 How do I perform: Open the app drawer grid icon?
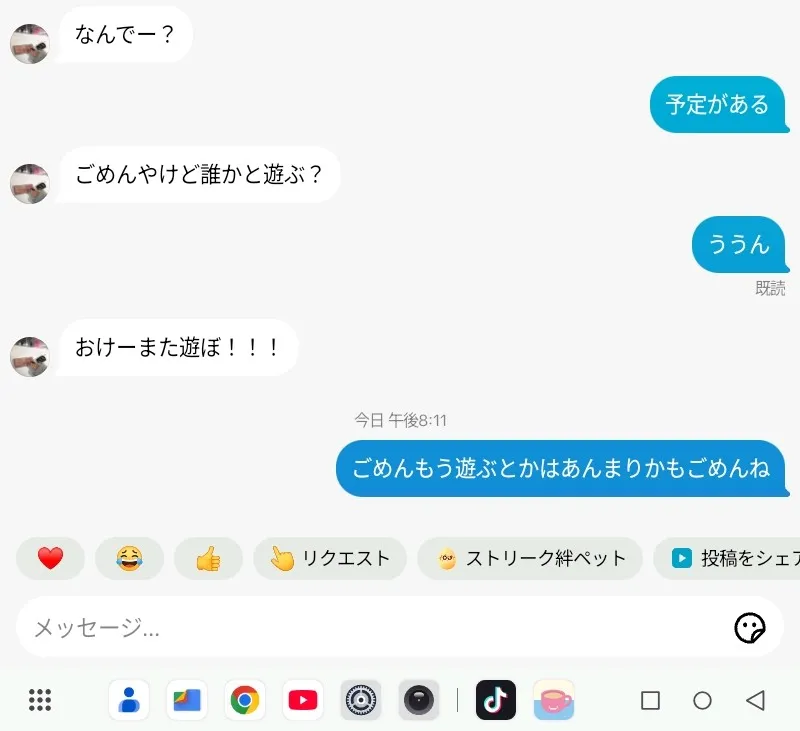click(x=40, y=700)
